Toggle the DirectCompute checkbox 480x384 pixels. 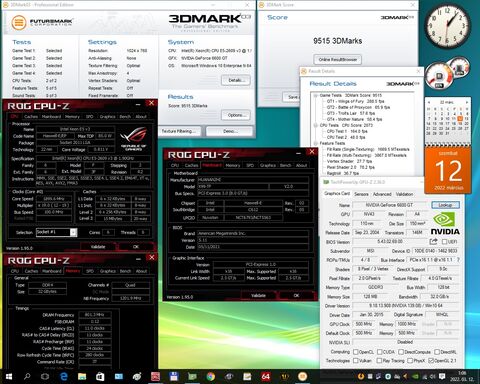(401, 352)
